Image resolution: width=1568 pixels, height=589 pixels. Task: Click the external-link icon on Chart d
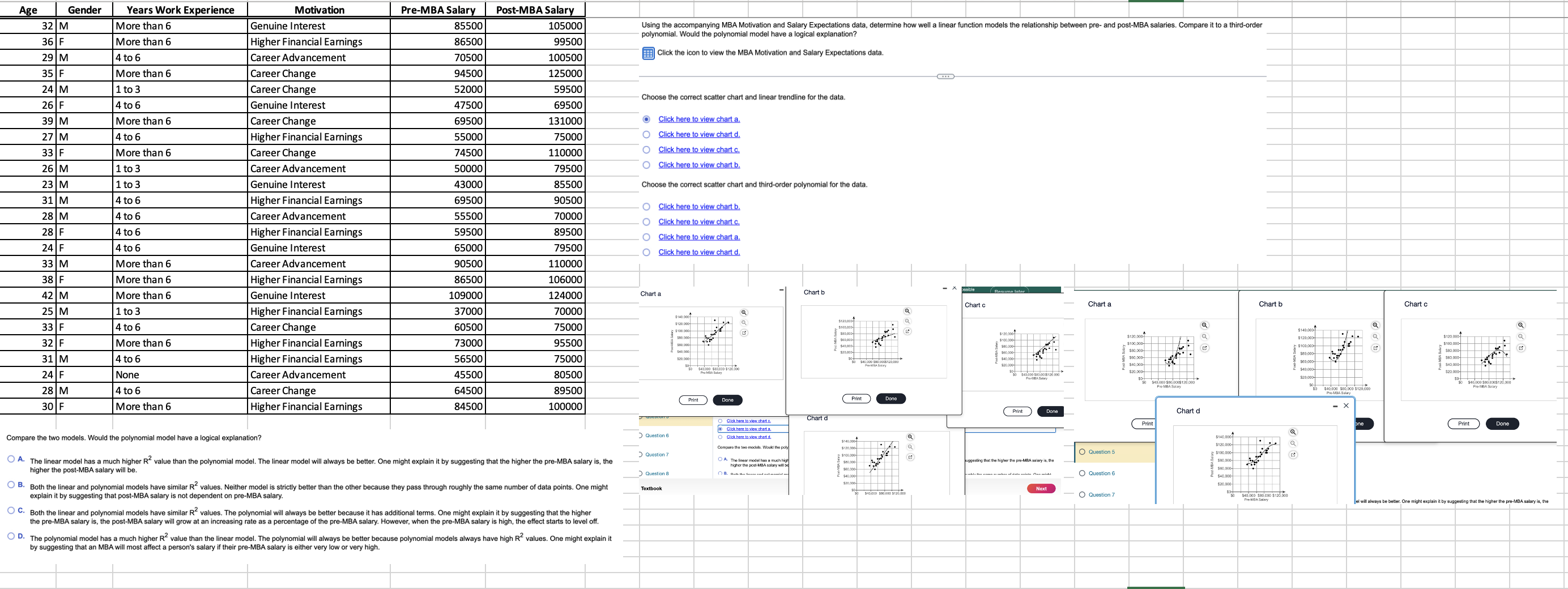pos(1292,454)
